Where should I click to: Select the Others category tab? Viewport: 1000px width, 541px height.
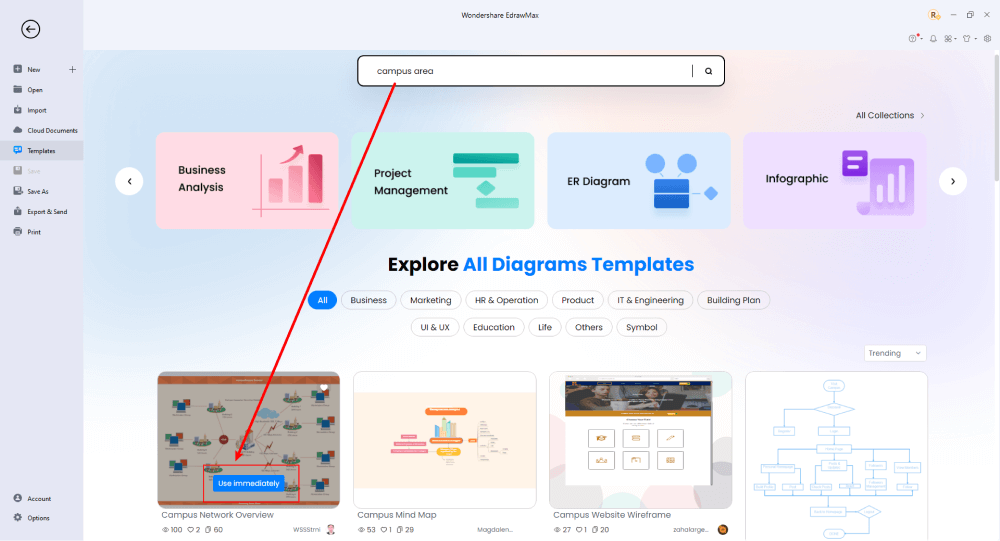coord(589,327)
